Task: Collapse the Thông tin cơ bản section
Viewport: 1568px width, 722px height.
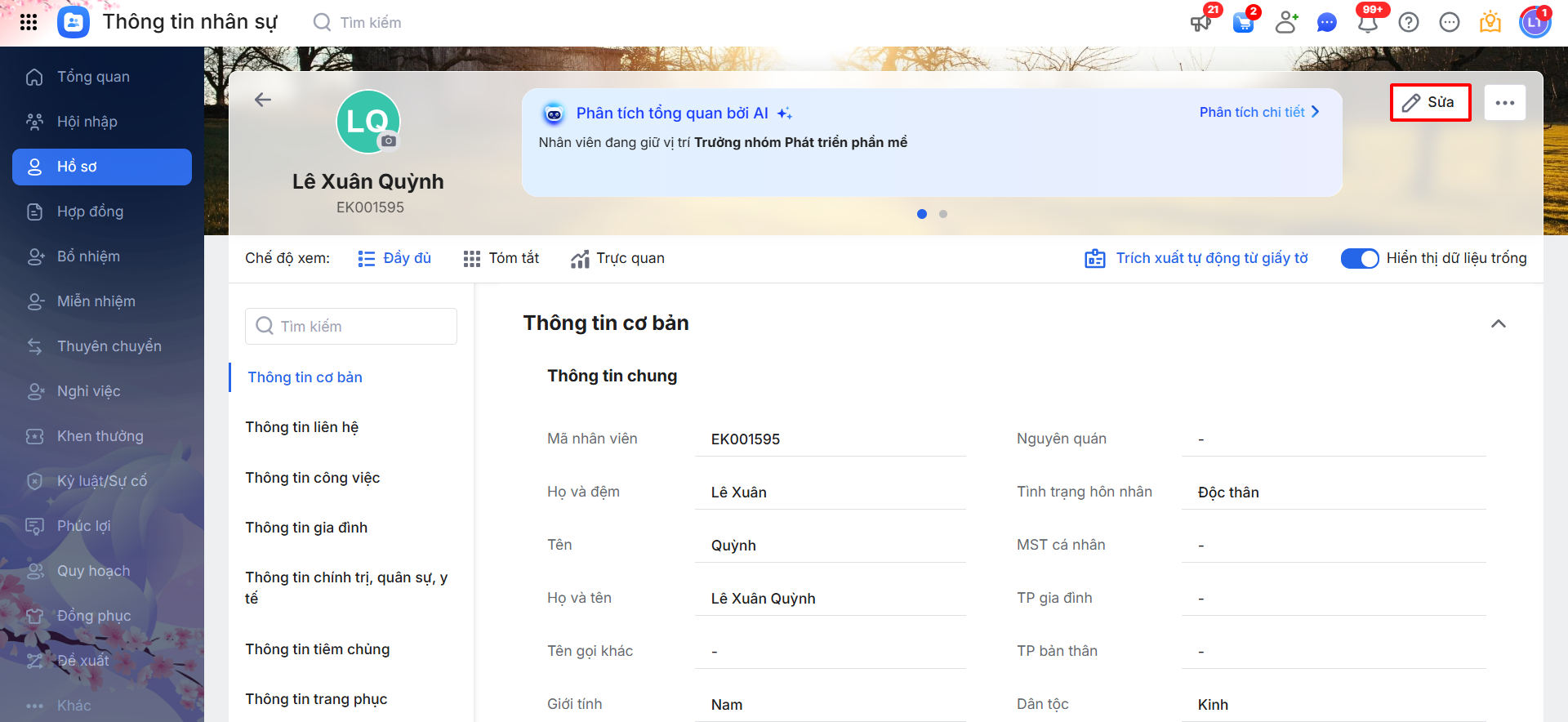Action: tap(1499, 323)
